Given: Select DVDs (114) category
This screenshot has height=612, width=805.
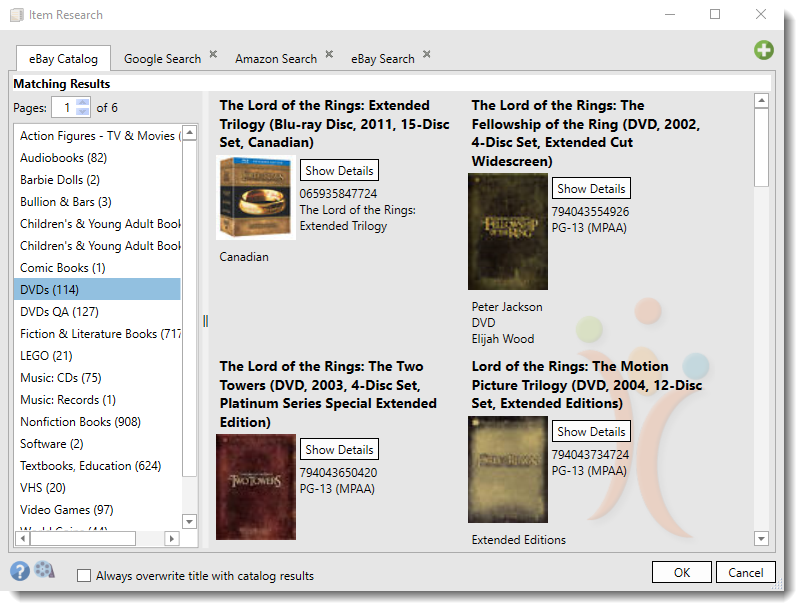Looking at the screenshot, I should click(x=98, y=290).
